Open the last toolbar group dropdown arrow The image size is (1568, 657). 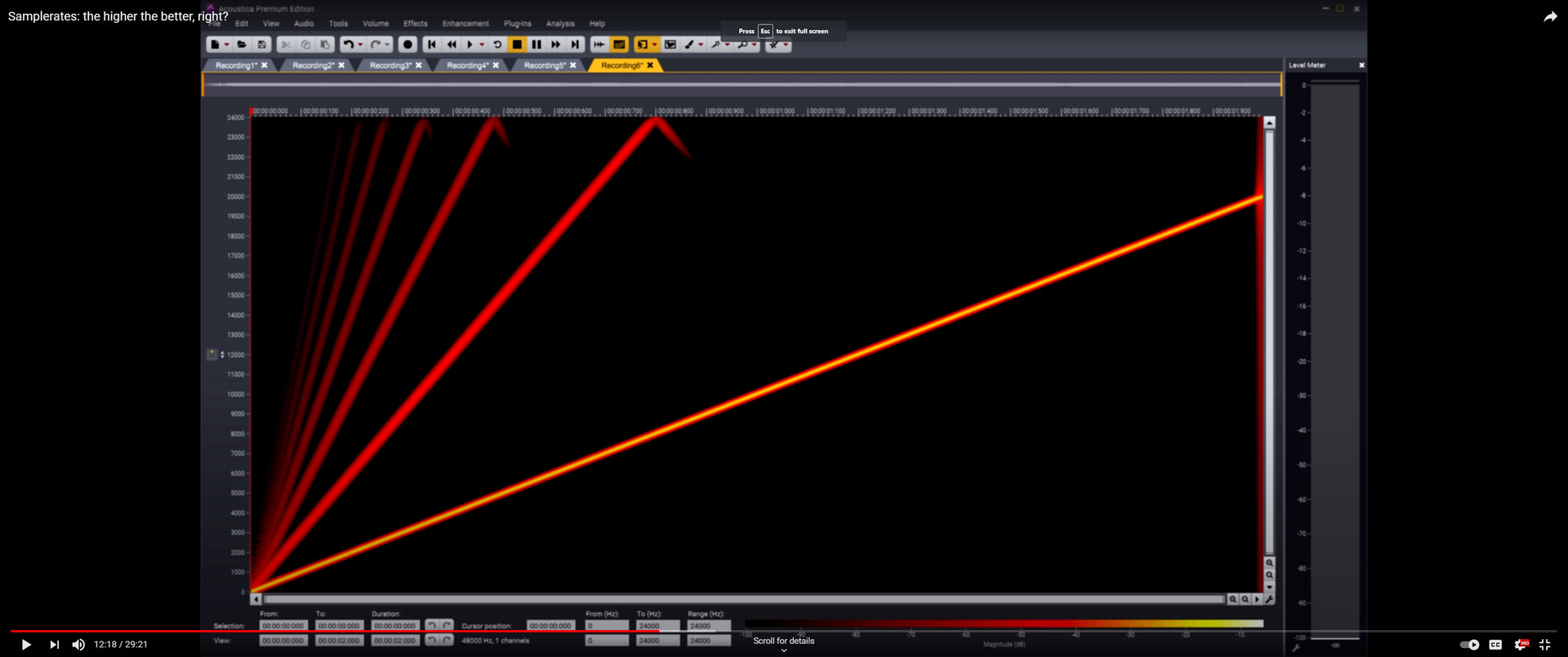[x=786, y=45]
